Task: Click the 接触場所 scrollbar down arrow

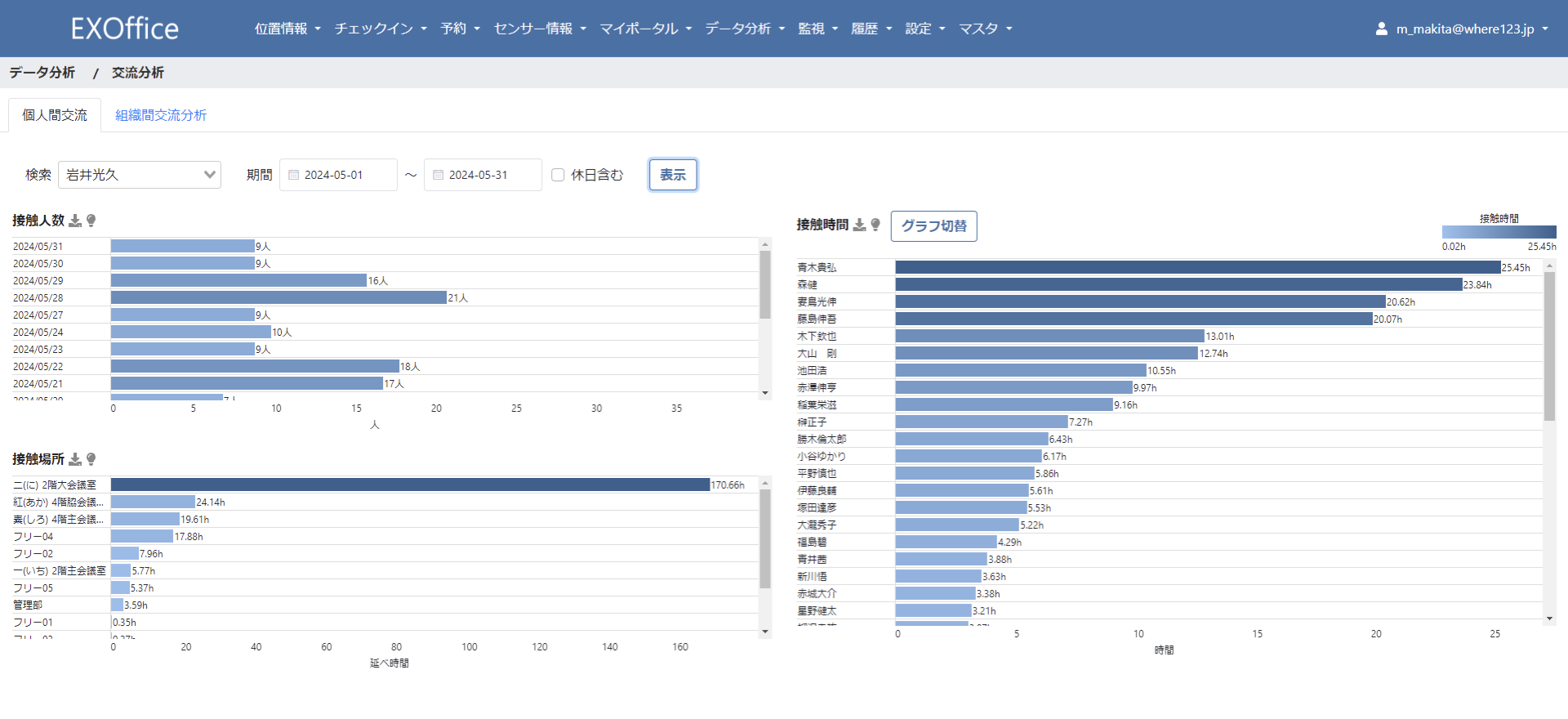Action: [x=765, y=632]
